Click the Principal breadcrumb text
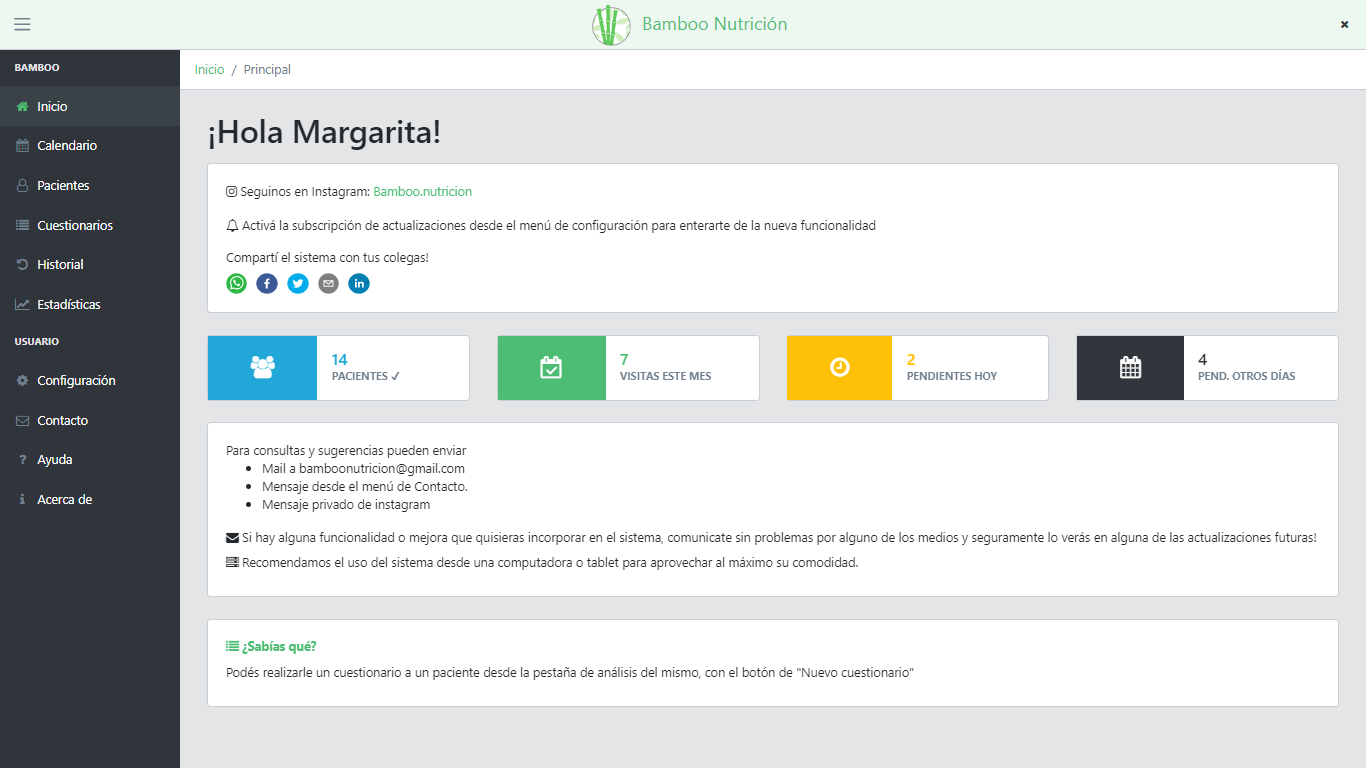 tap(268, 70)
